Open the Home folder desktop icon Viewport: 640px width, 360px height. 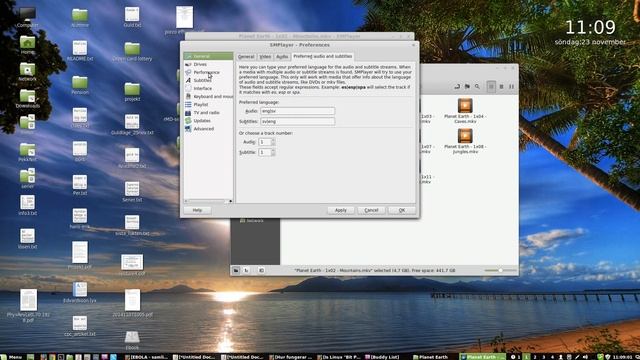pyautogui.click(x=27, y=45)
